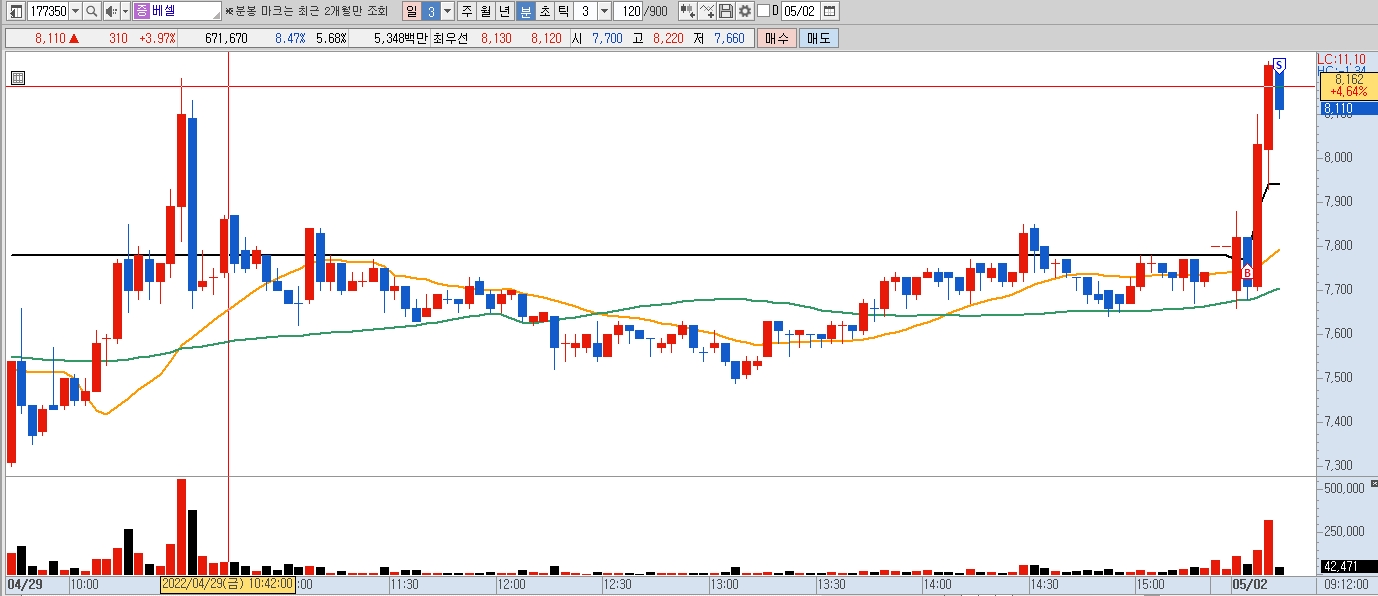1378x596 pixels.
Task: Click the 05/02 date field
Action: 800,12
